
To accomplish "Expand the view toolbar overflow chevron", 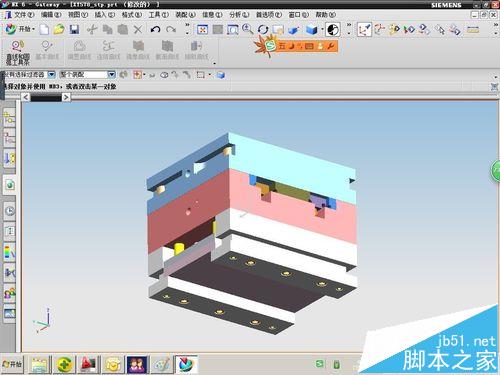I will (x=349, y=25).
